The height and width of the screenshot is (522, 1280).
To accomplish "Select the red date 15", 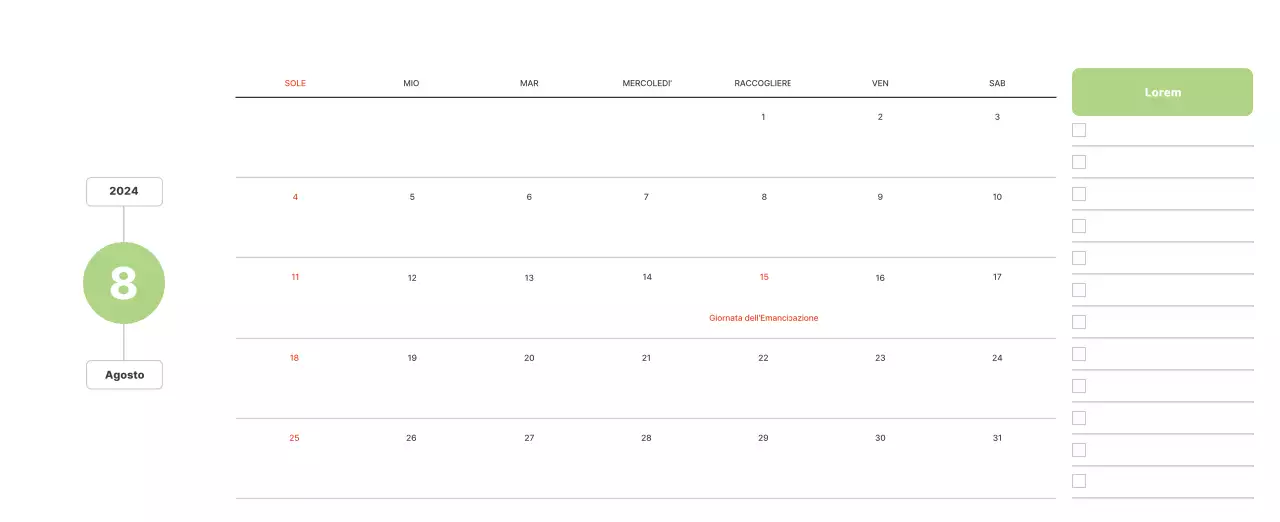I will 764,277.
